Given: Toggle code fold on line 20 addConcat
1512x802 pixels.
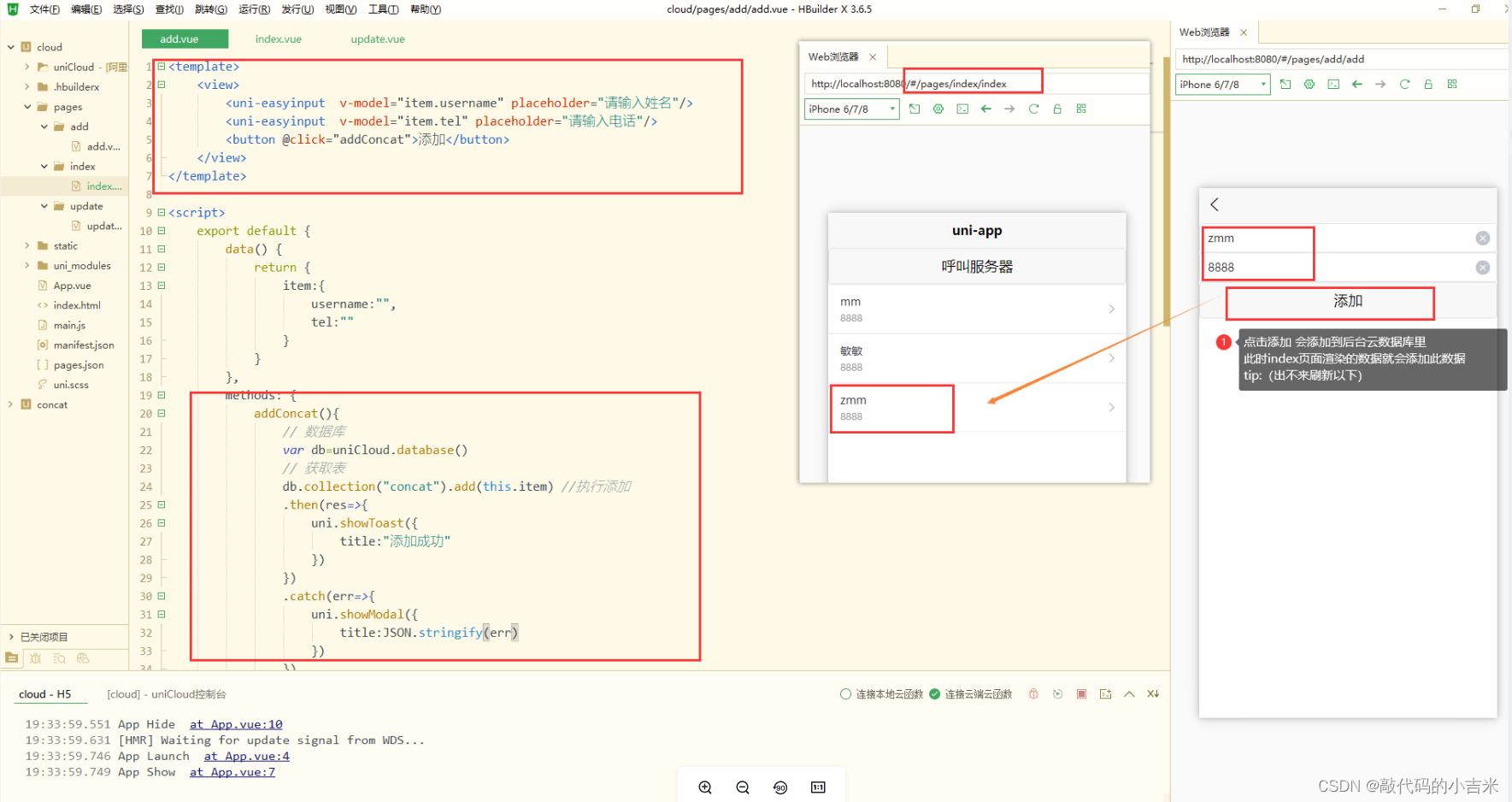Looking at the screenshot, I should (x=162, y=413).
